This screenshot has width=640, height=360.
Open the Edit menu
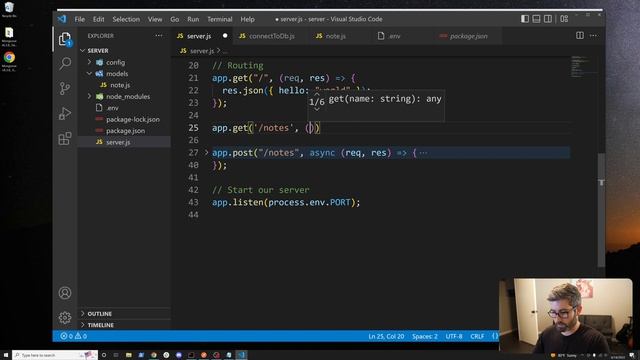coord(98,19)
